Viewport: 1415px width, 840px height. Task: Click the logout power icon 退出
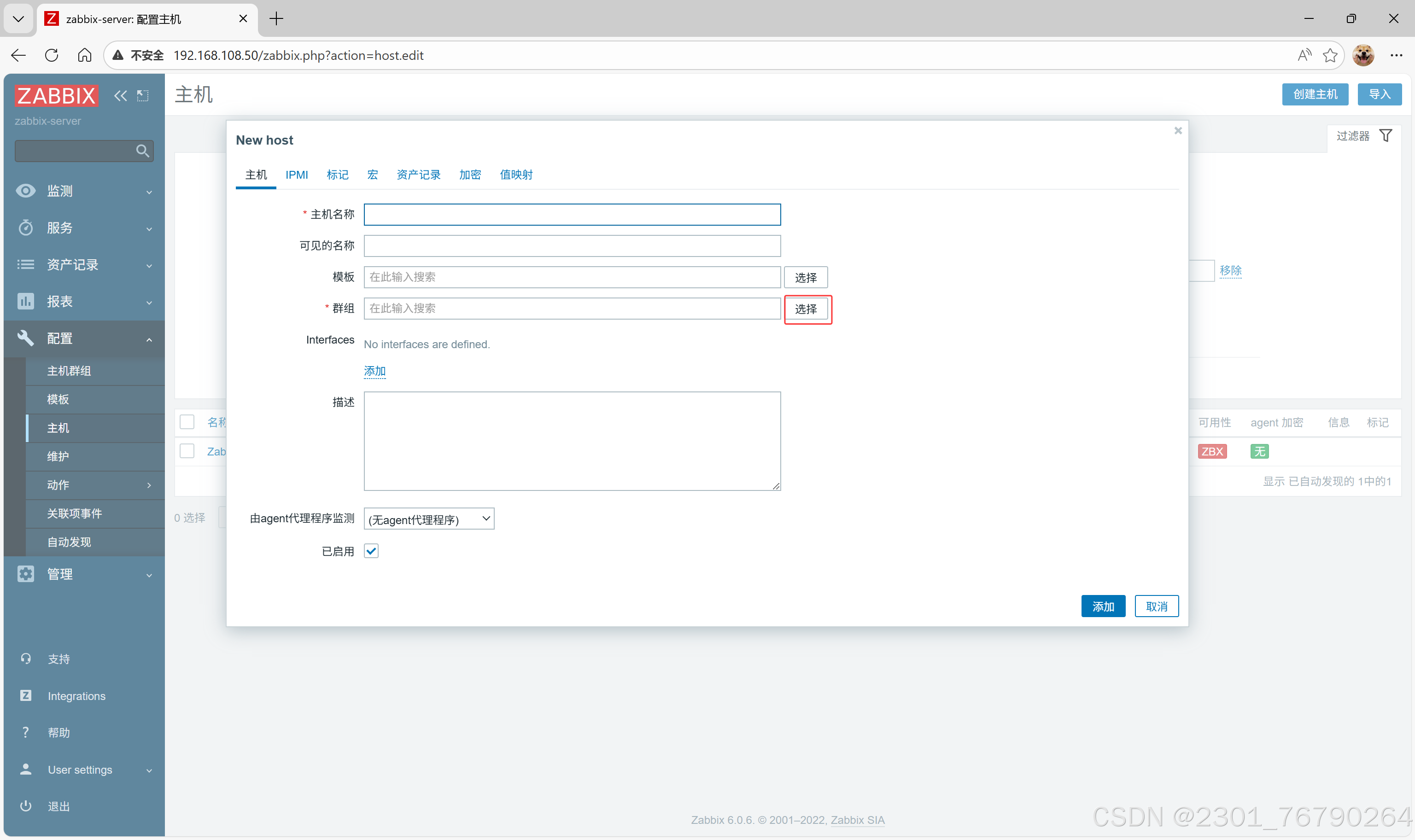click(x=26, y=805)
